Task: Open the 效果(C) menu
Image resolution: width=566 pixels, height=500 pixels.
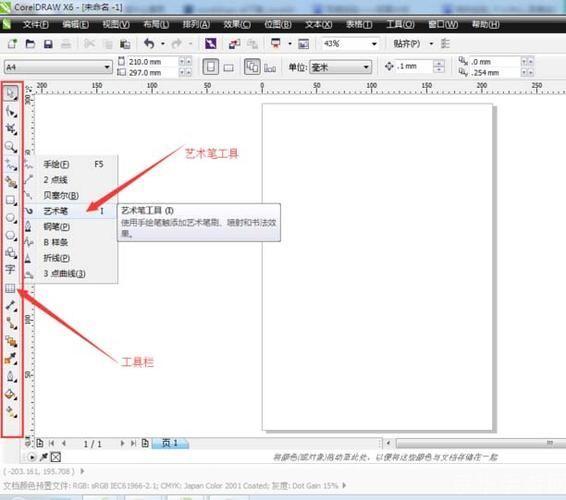Action: click(x=237, y=25)
